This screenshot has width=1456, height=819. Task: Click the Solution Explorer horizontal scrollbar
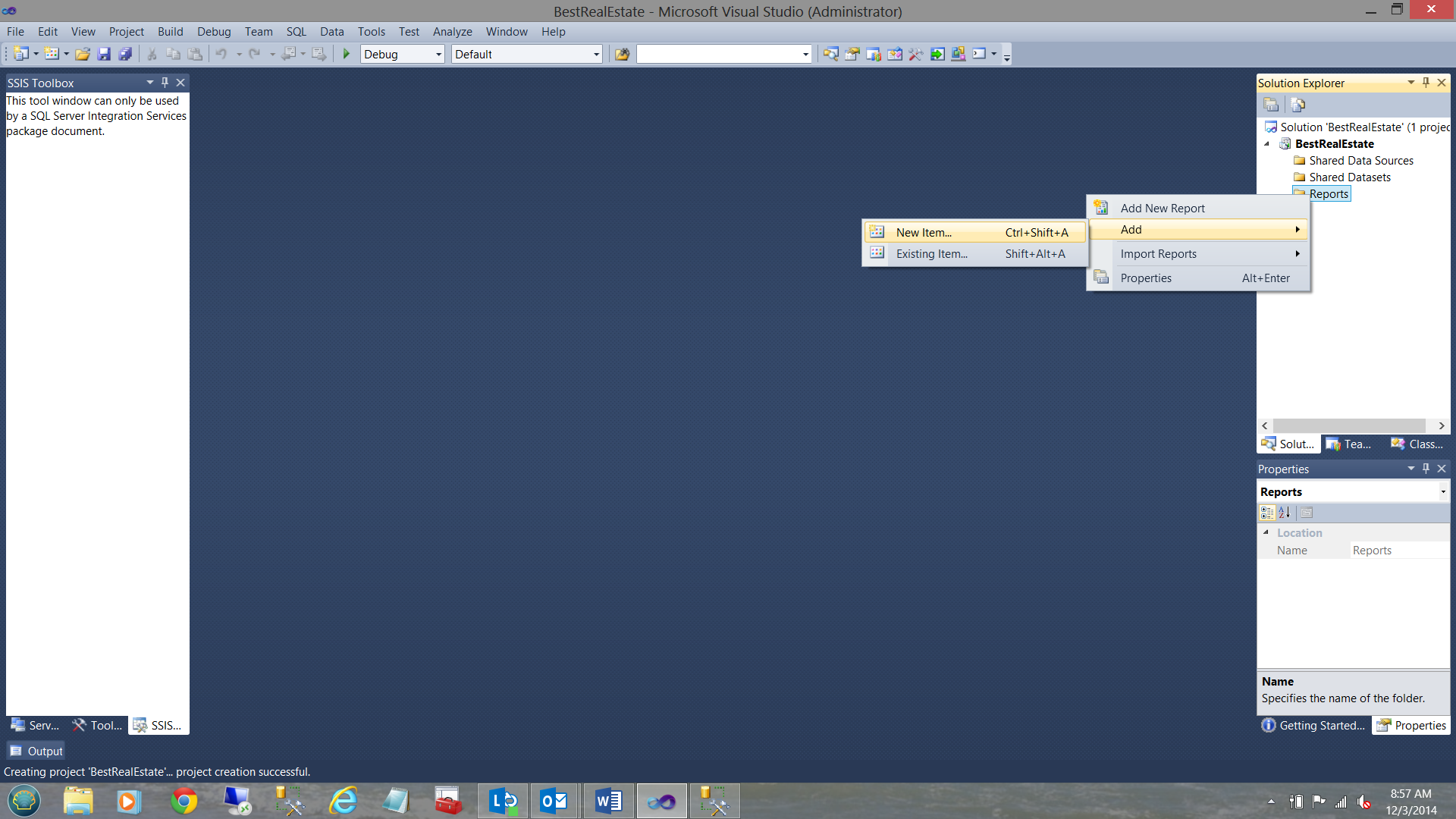click(x=1349, y=425)
